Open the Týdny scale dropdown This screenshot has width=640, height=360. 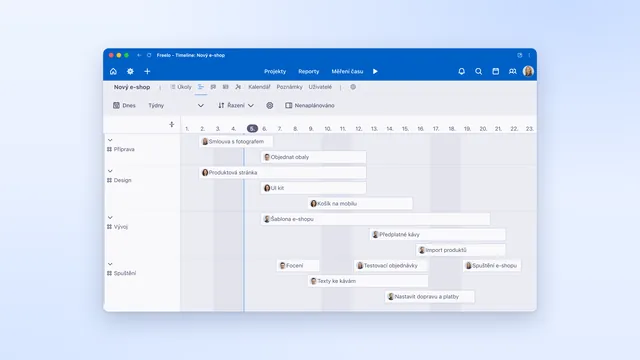click(176, 105)
